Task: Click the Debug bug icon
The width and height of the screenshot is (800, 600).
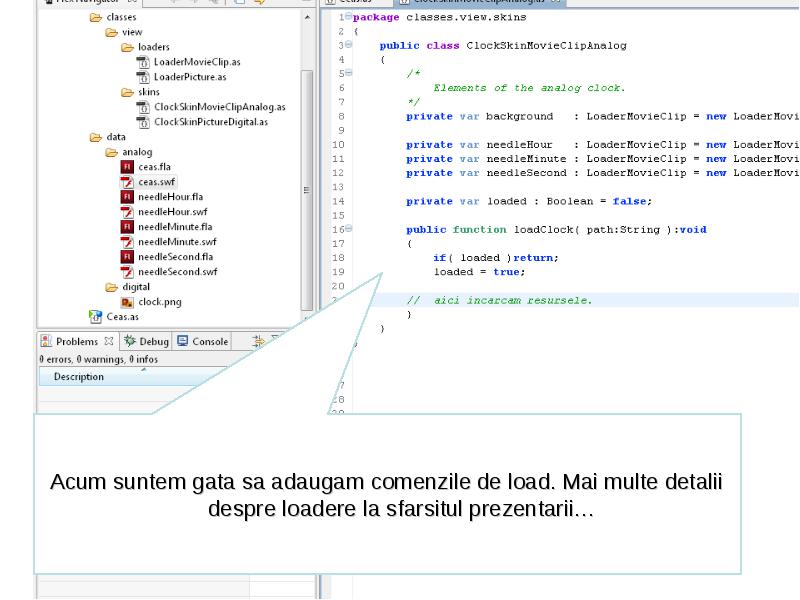Action: [x=130, y=341]
